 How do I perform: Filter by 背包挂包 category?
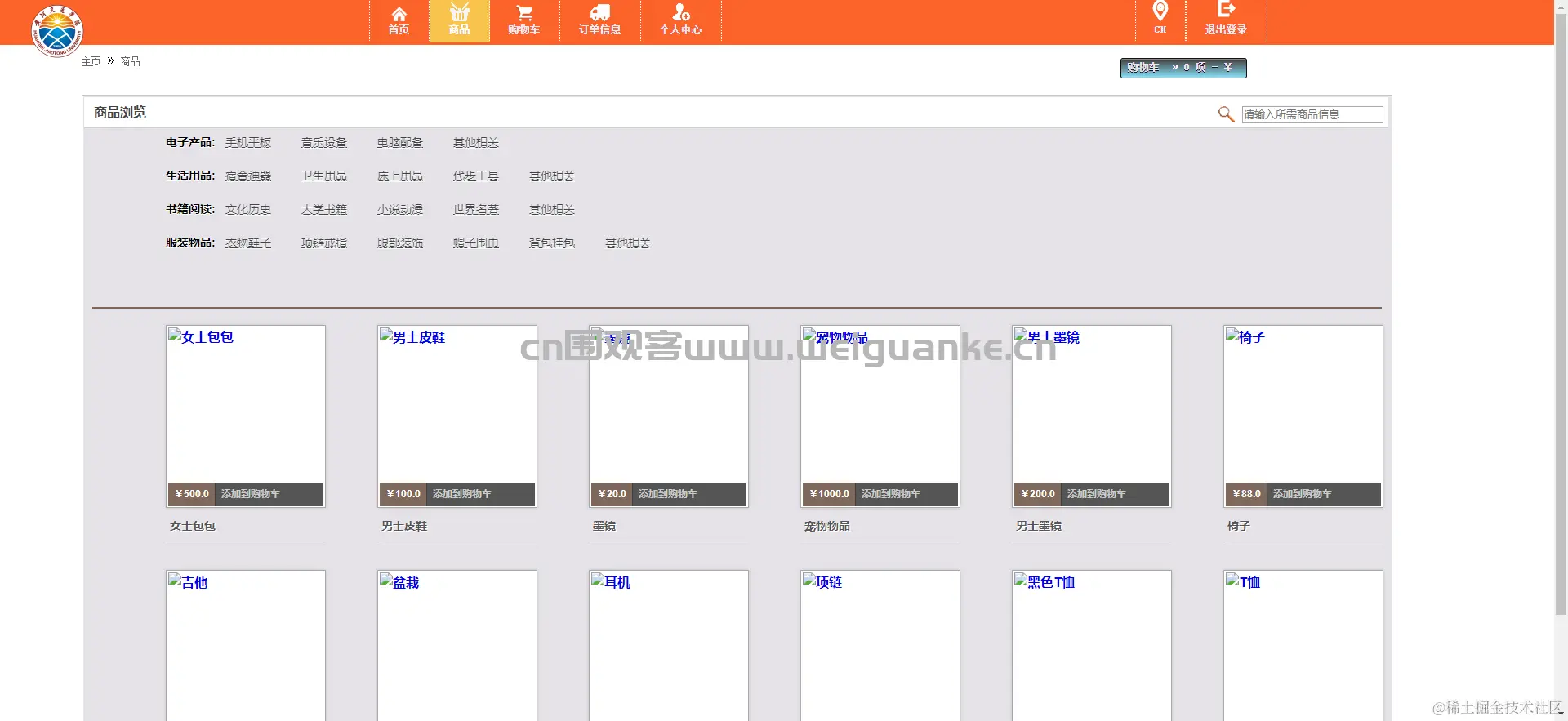tap(552, 243)
